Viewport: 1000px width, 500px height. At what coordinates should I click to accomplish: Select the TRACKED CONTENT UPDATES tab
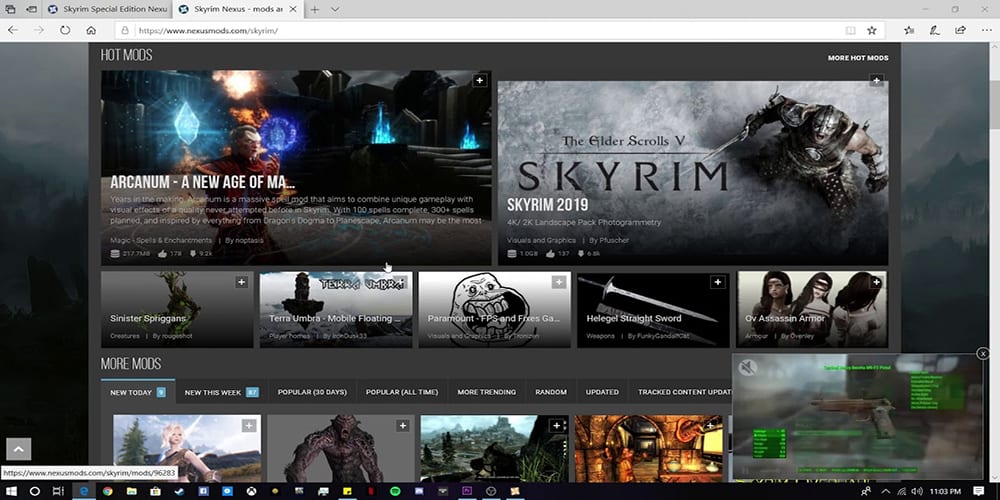[x=684, y=392]
